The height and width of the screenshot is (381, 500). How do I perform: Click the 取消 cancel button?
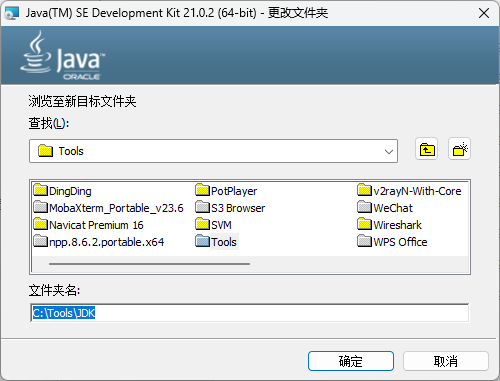446,361
